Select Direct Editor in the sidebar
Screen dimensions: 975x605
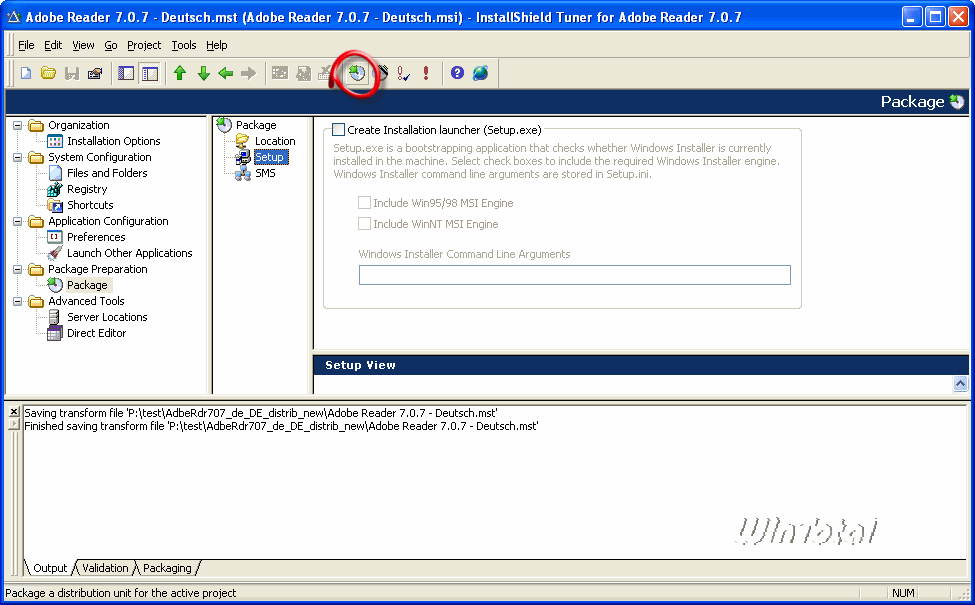click(95, 333)
